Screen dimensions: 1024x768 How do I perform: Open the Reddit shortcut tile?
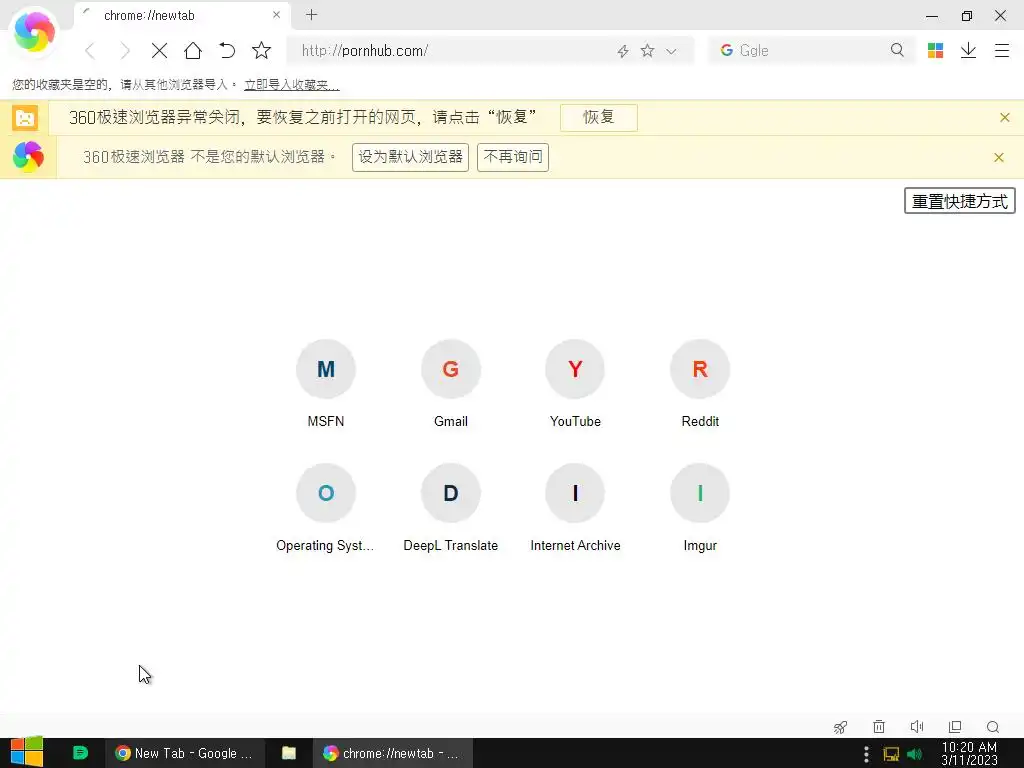[700, 384]
